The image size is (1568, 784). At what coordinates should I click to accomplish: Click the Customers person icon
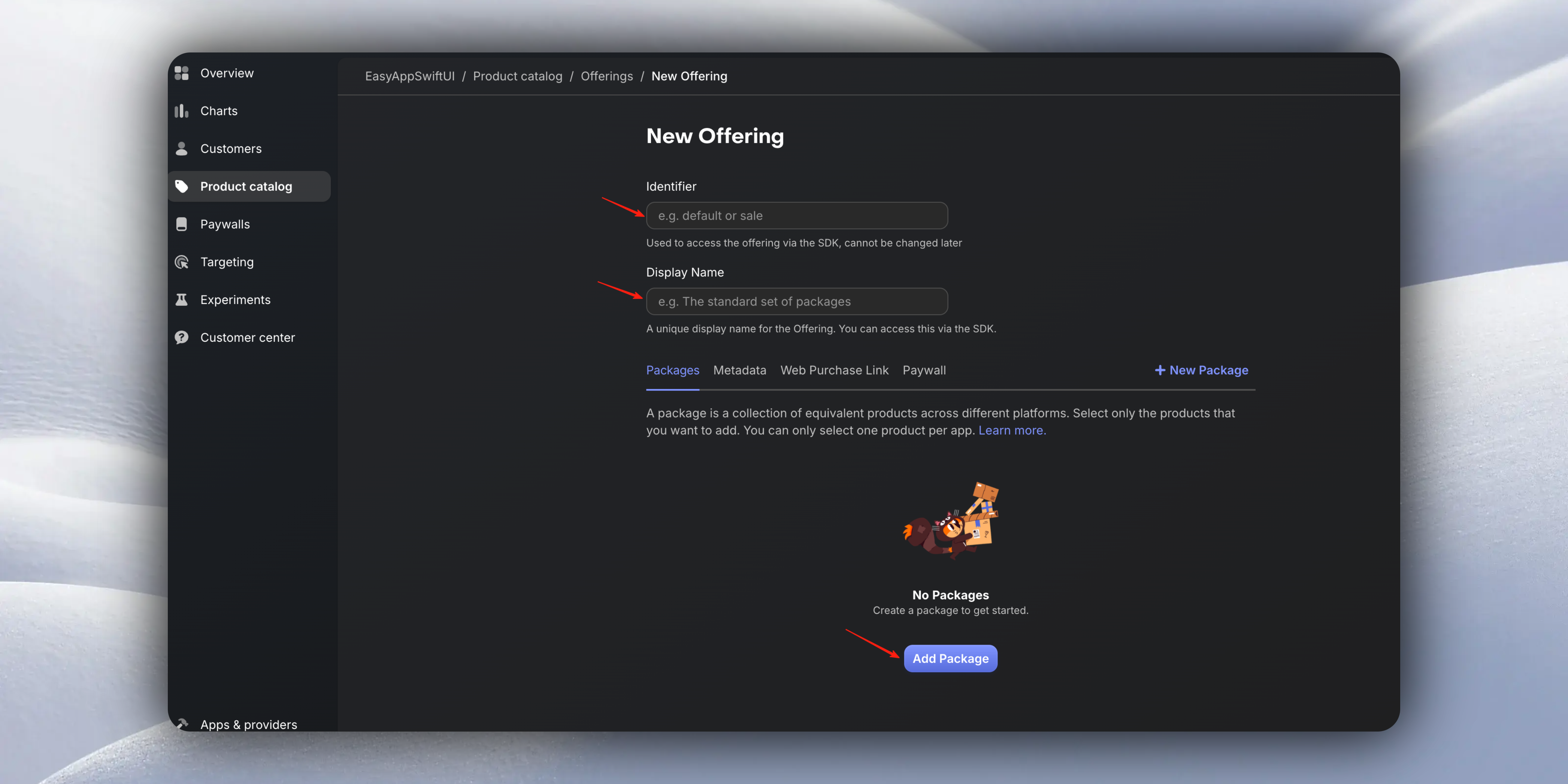181,148
